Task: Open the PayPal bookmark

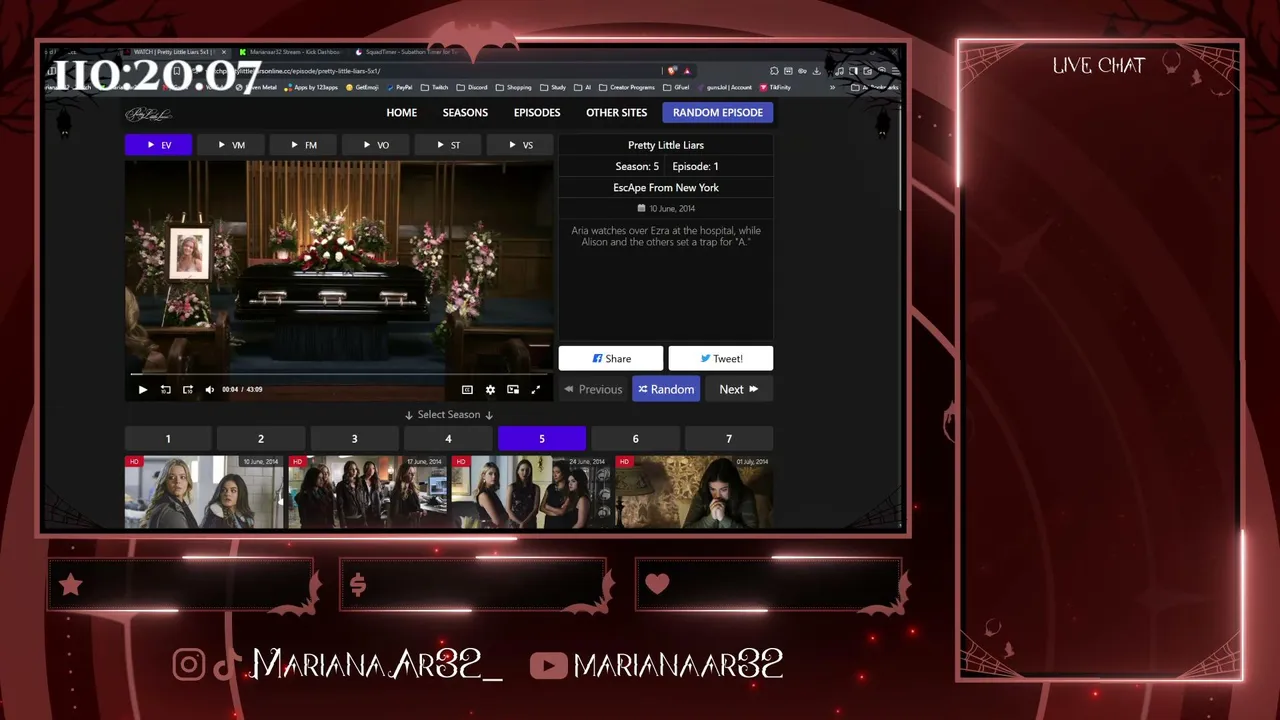Action: [x=399, y=88]
